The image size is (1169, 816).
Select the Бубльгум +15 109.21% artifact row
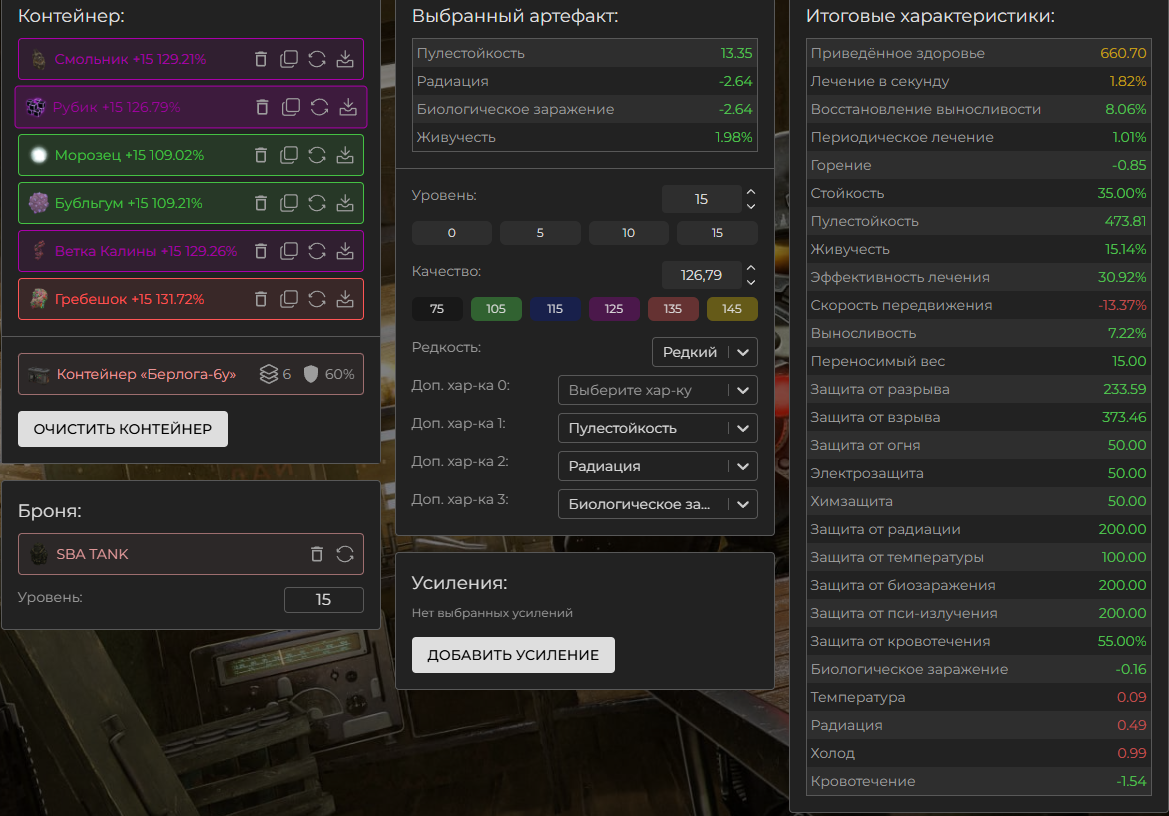(191, 203)
